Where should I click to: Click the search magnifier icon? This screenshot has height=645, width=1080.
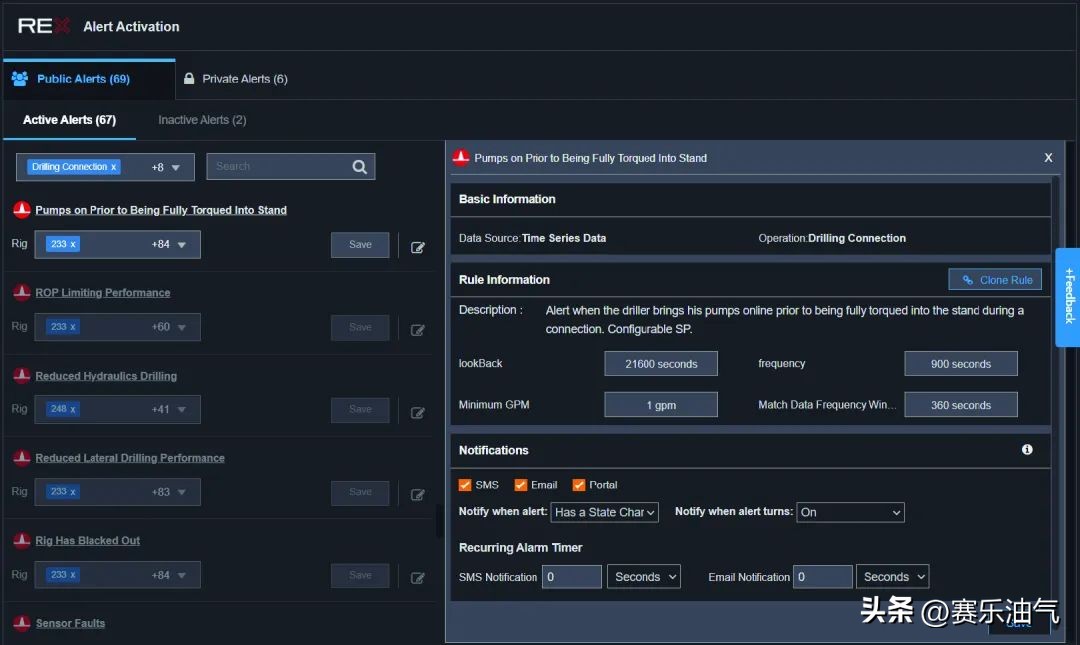pos(360,167)
